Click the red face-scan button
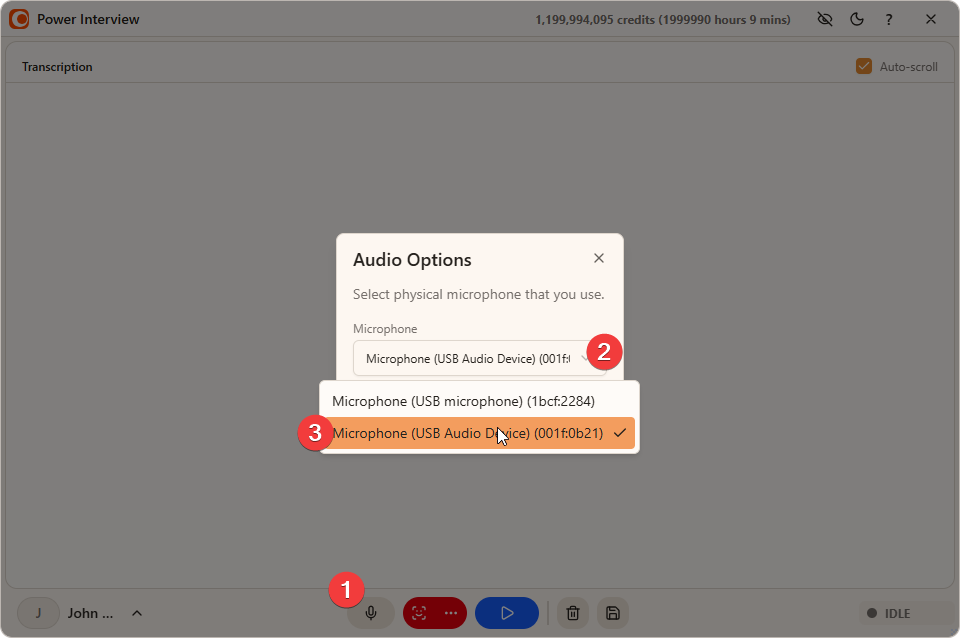This screenshot has height=640, width=960. click(x=419, y=613)
